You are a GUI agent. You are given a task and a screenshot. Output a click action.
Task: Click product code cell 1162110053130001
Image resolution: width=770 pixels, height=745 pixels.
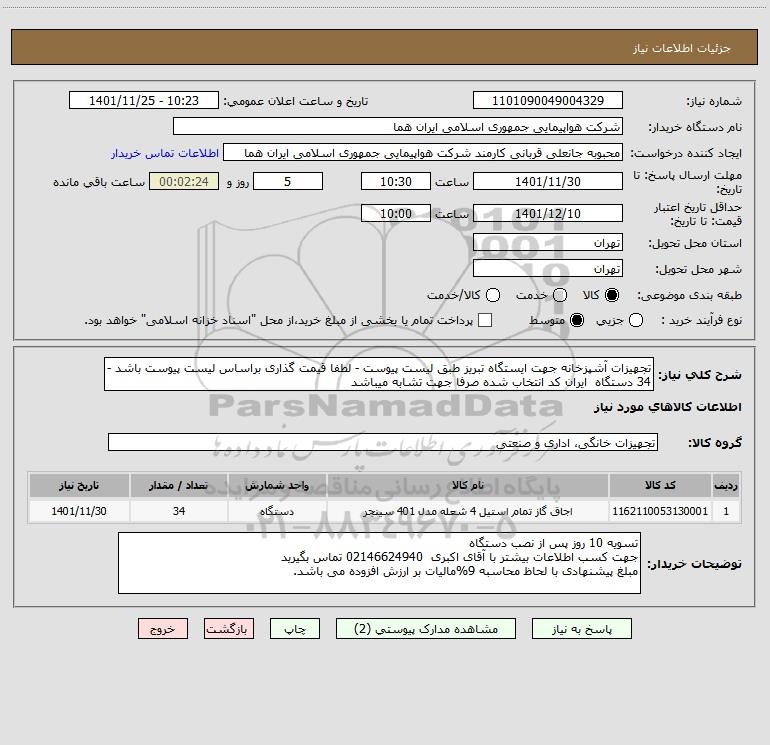tap(660, 511)
